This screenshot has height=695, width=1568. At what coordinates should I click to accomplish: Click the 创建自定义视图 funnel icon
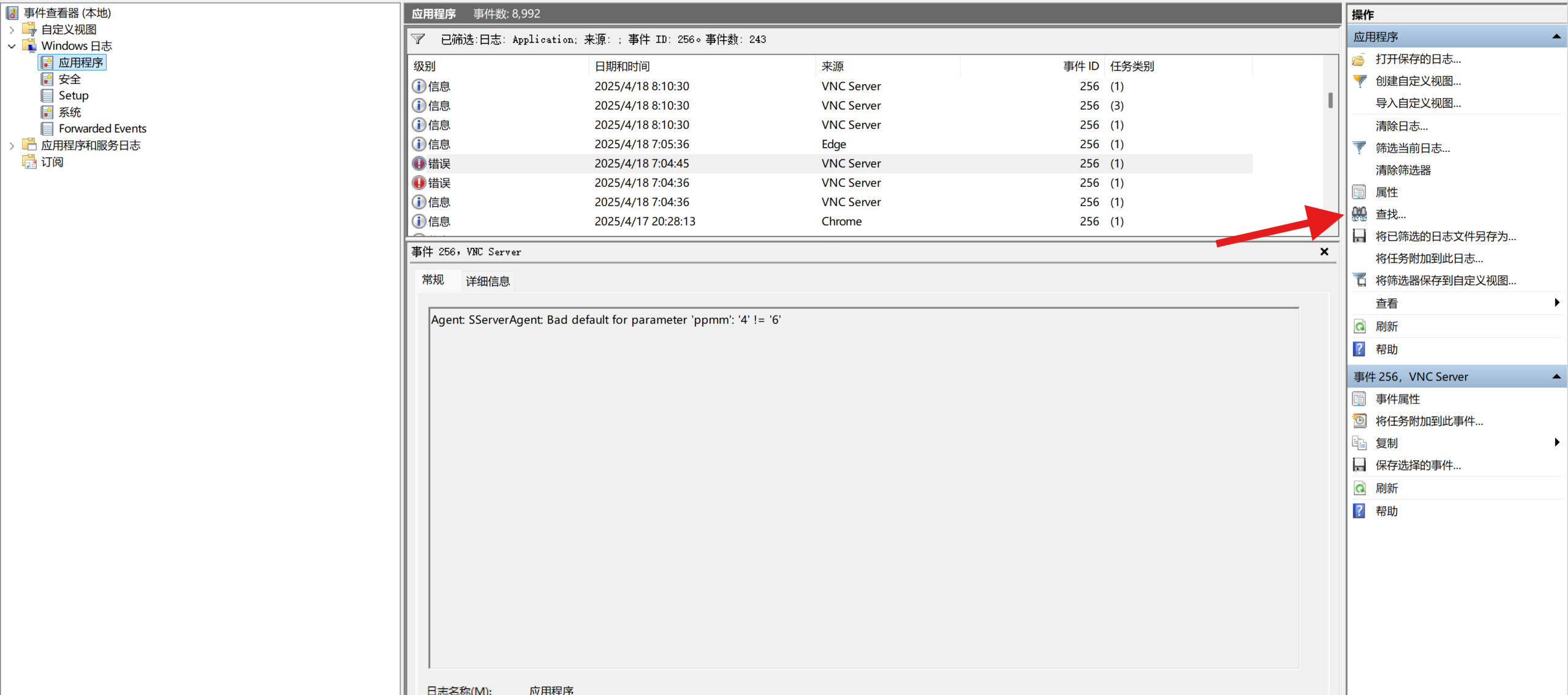pos(1359,81)
